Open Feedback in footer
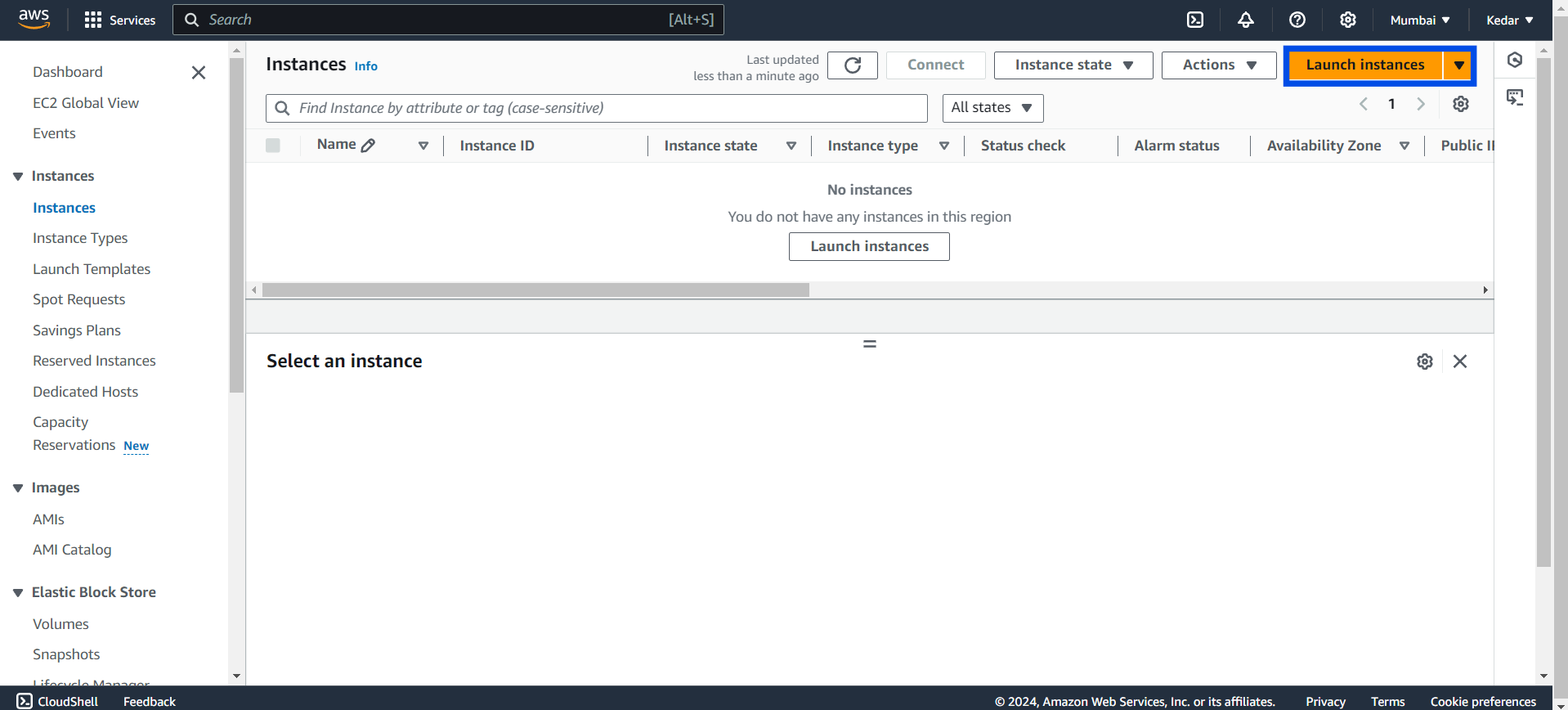This screenshot has width=1568, height=710. [150, 701]
